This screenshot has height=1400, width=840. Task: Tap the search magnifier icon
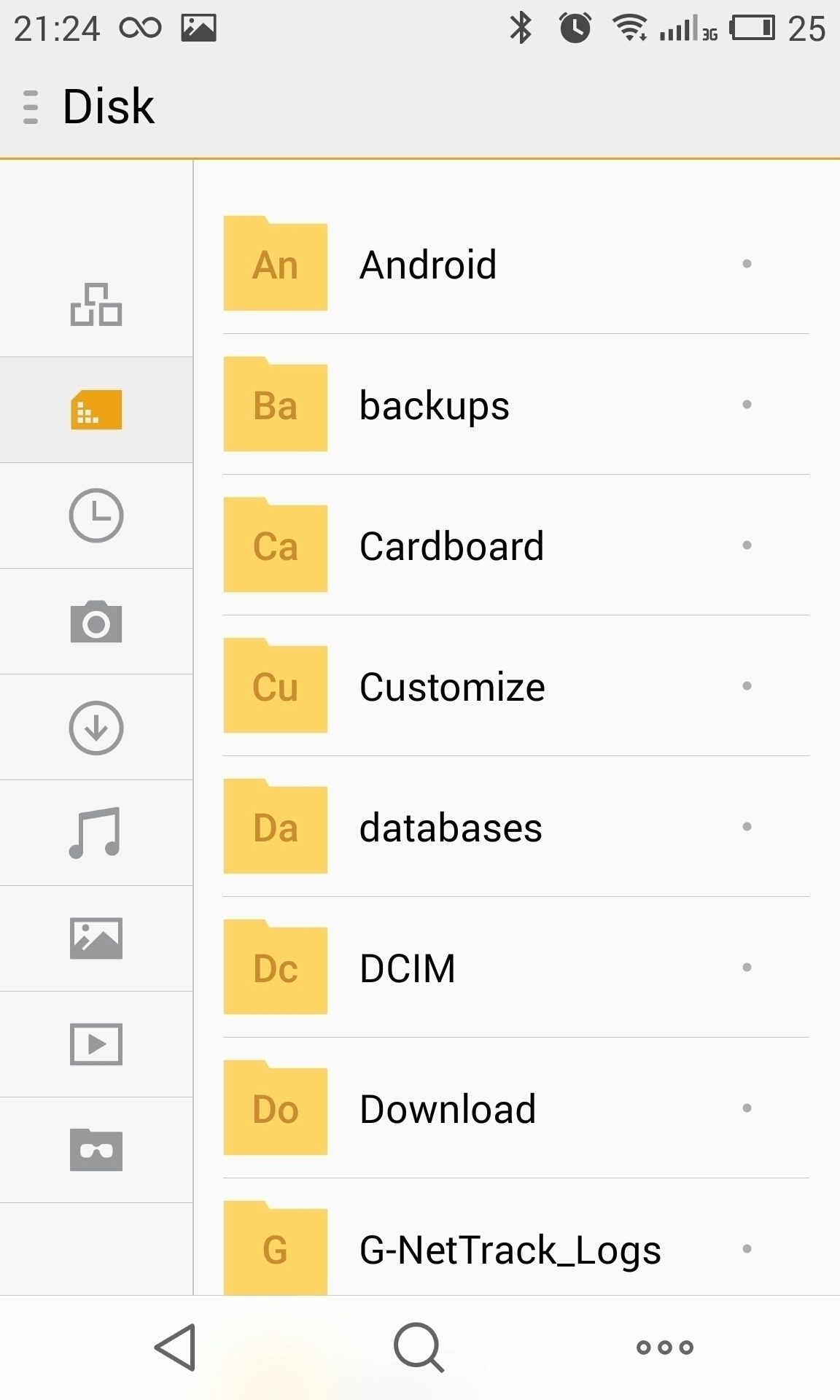tap(419, 1347)
